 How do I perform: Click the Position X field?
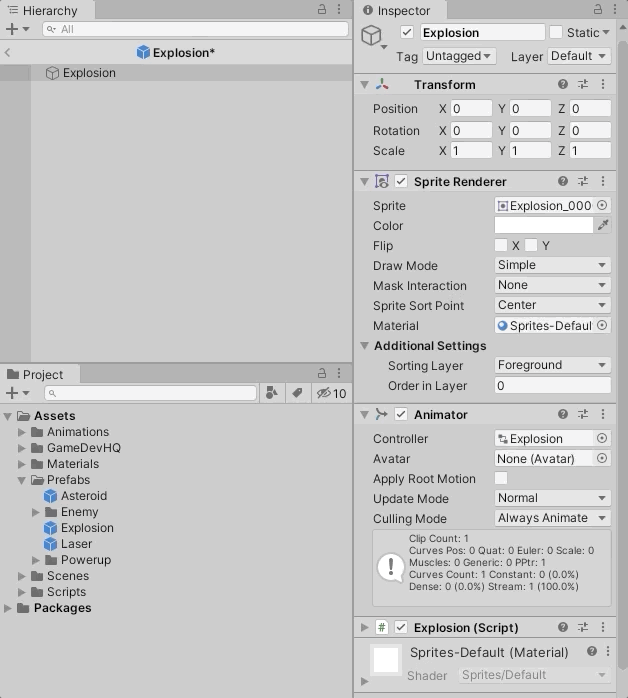click(471, 109)
